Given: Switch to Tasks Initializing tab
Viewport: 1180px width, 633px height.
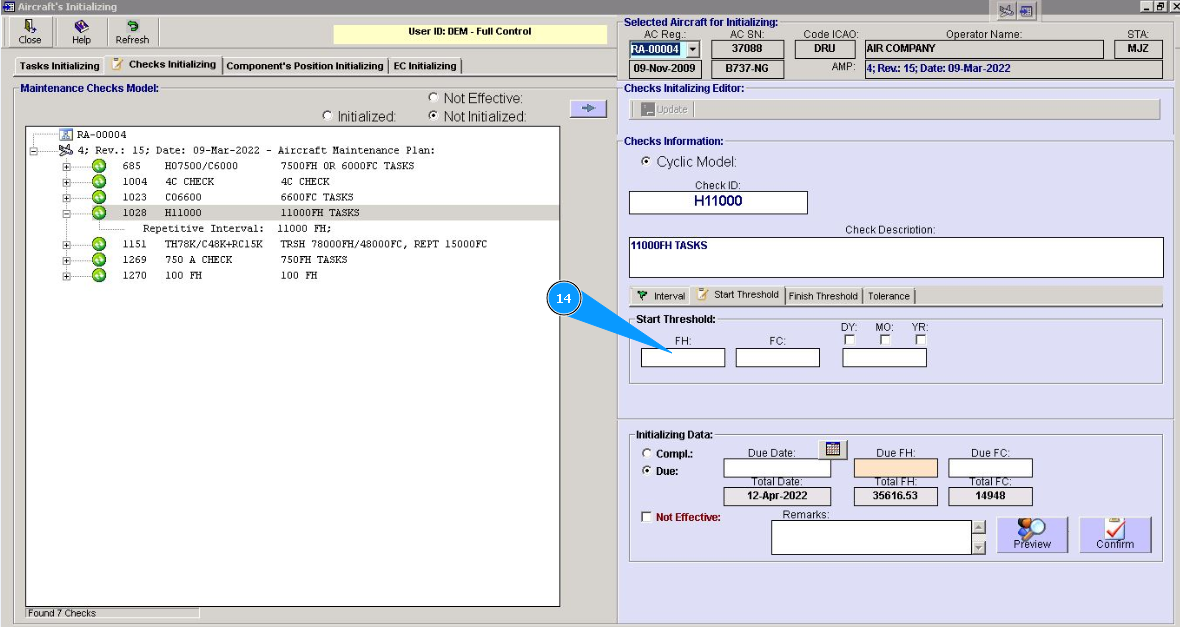Looking at the screenshot, I should pos(60,66).
